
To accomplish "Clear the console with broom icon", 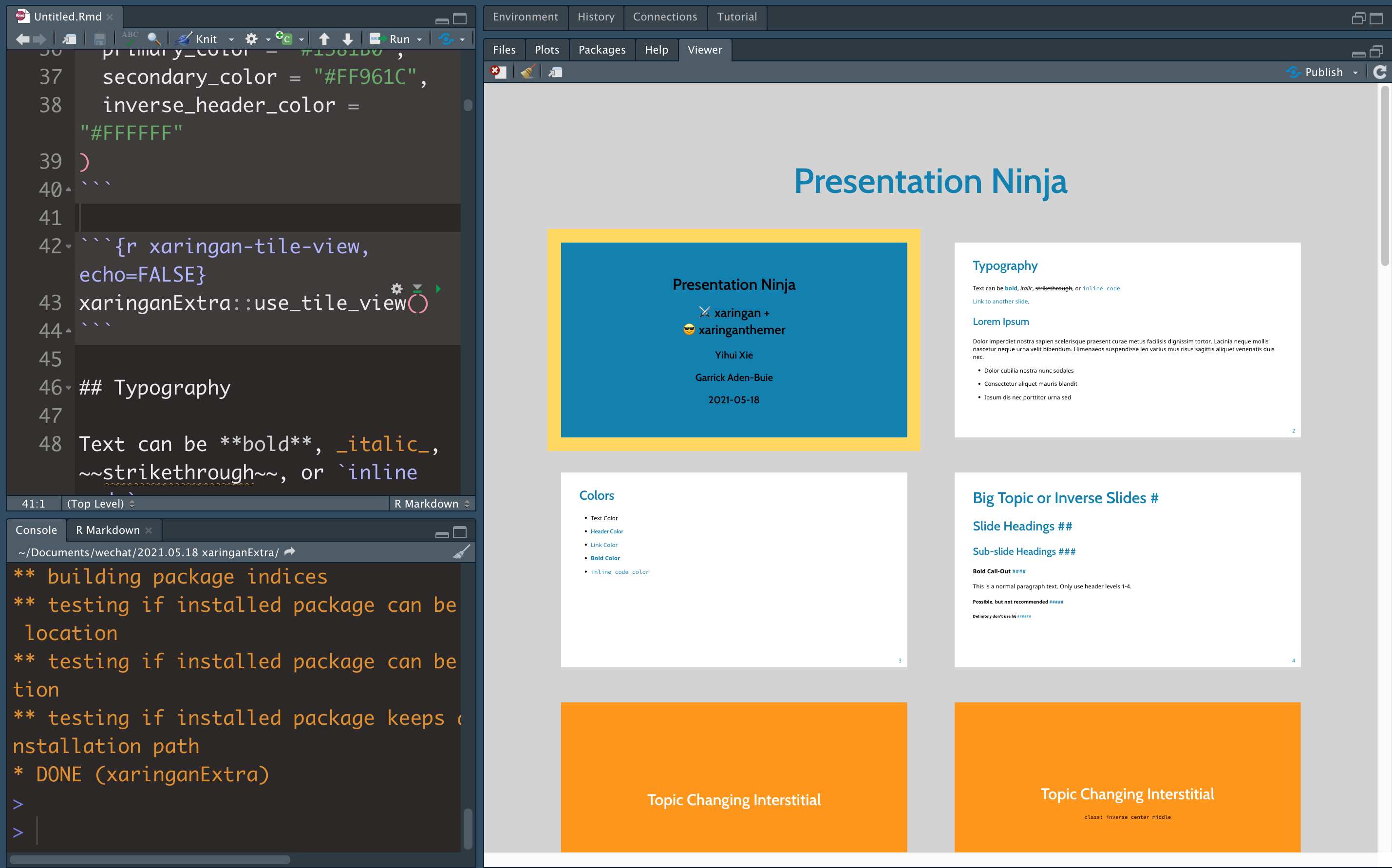I will 461,552.
